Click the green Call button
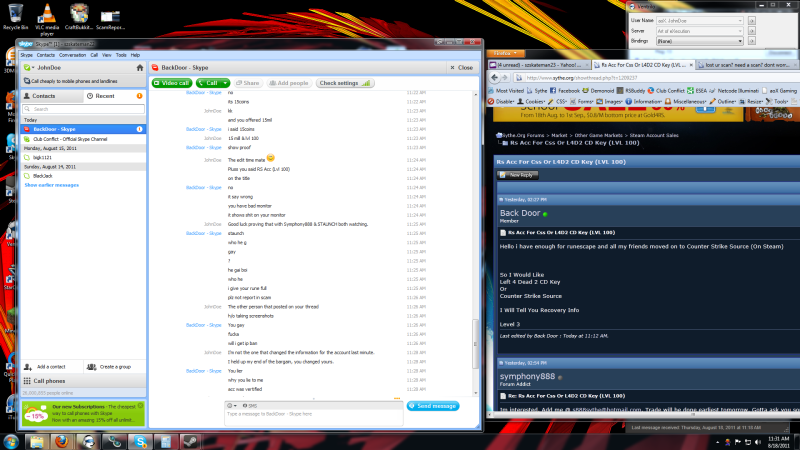 click(x=209, y=83)
